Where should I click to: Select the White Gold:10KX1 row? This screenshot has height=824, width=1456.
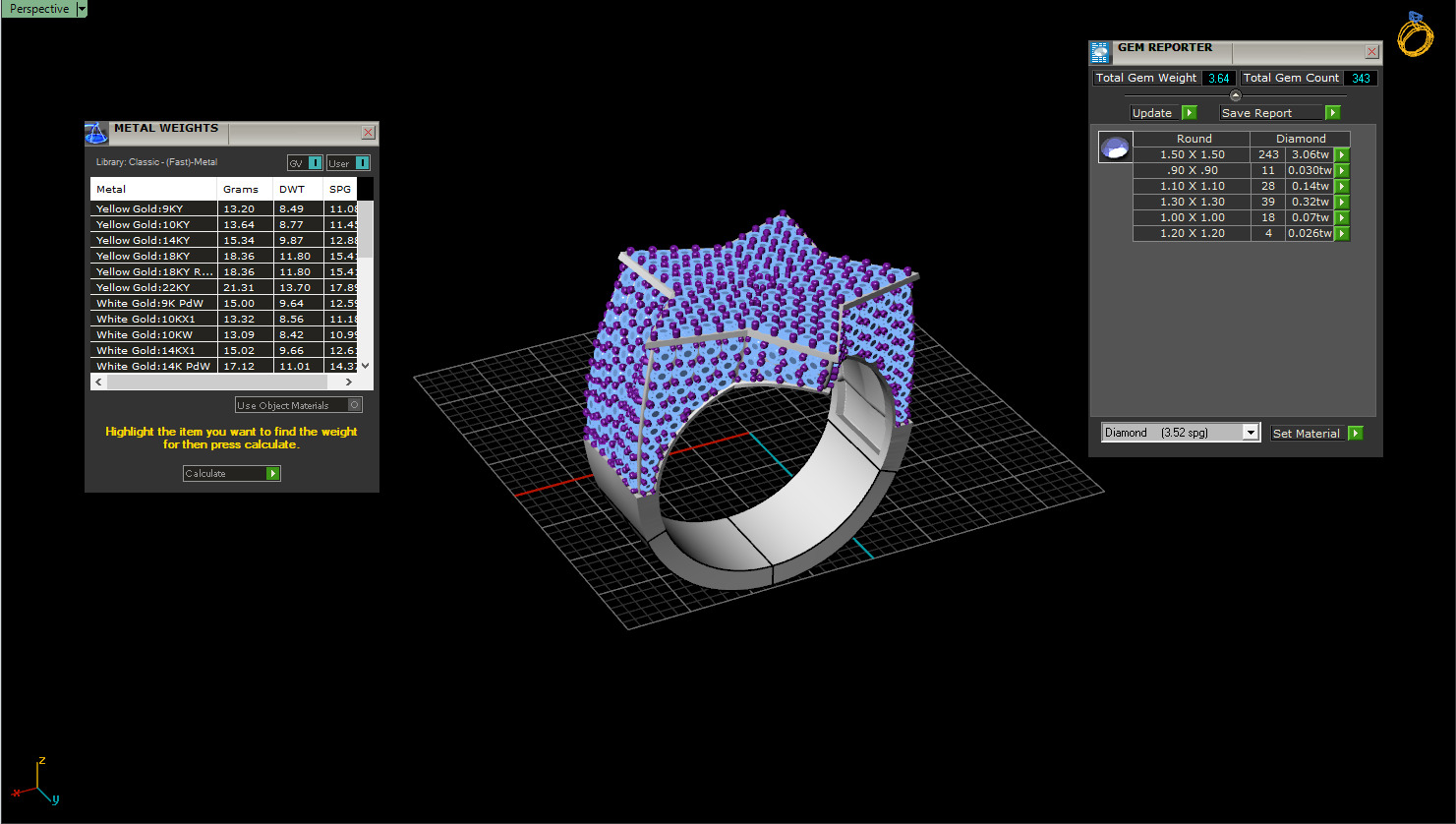click(224, 319)
